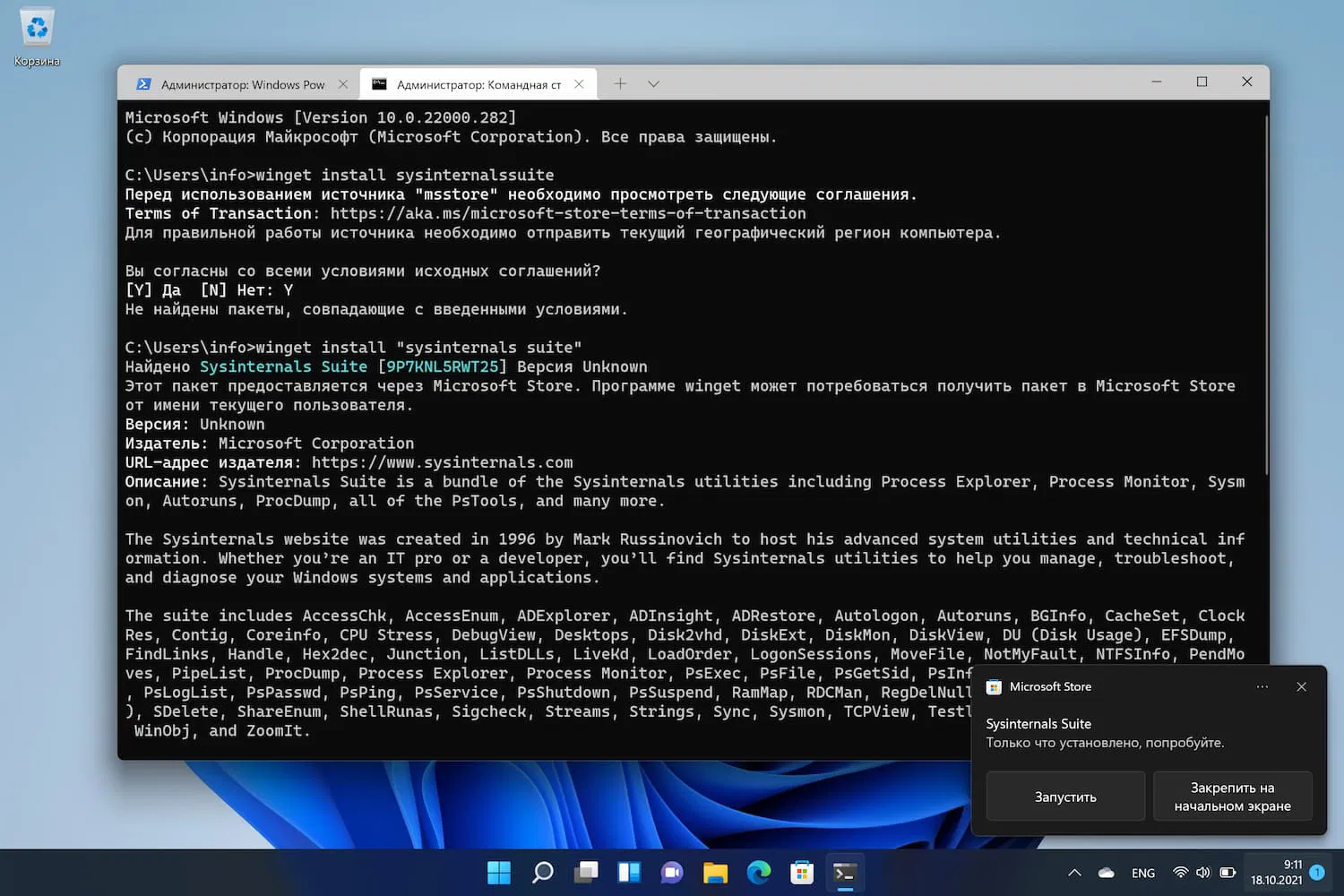Launch Microsoft Edge from taskbar
The height and width of the screenshot is (896, 1344).
(x=758, y=873)
